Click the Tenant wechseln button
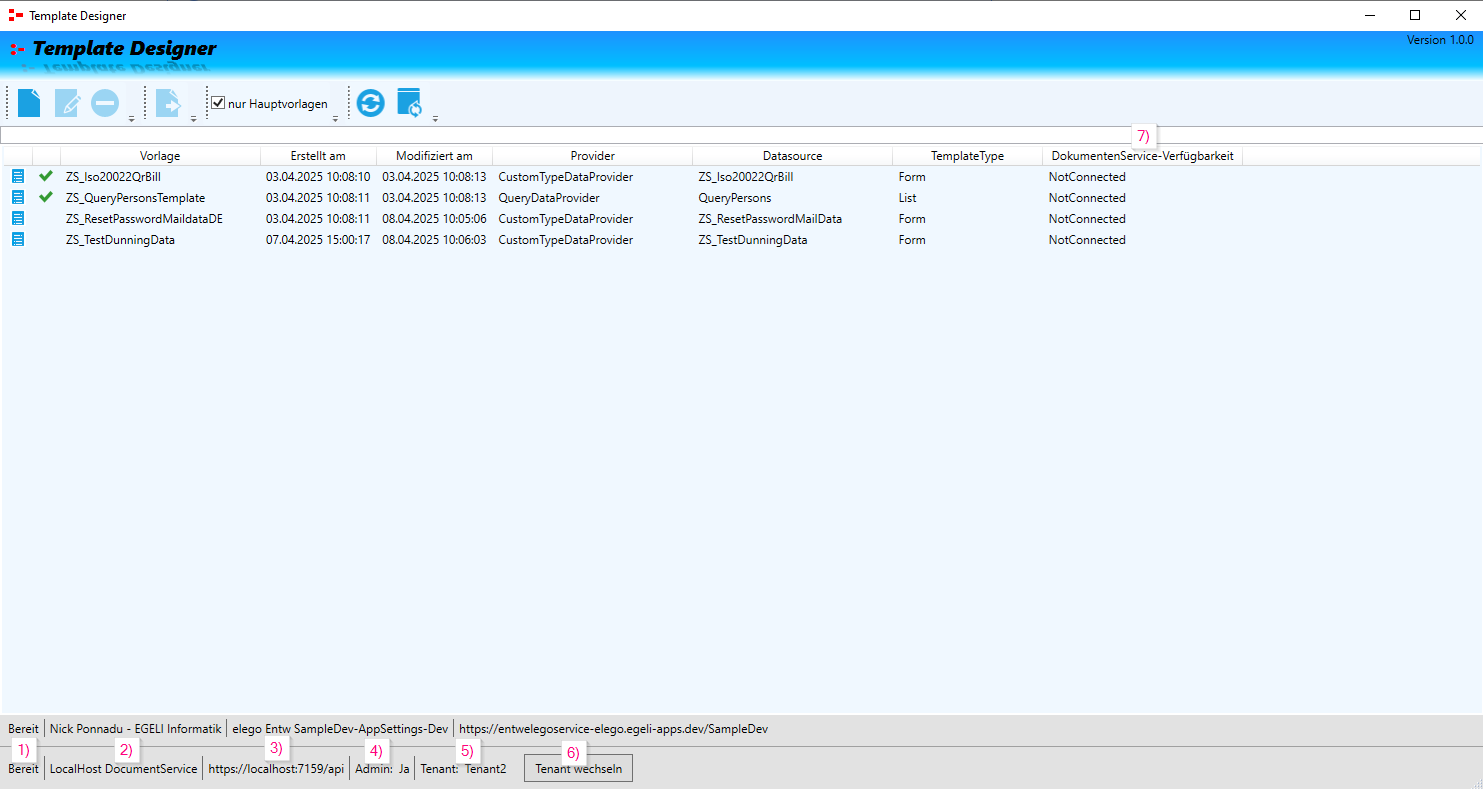The image size is (1483, 789). (x=578, y=769)
